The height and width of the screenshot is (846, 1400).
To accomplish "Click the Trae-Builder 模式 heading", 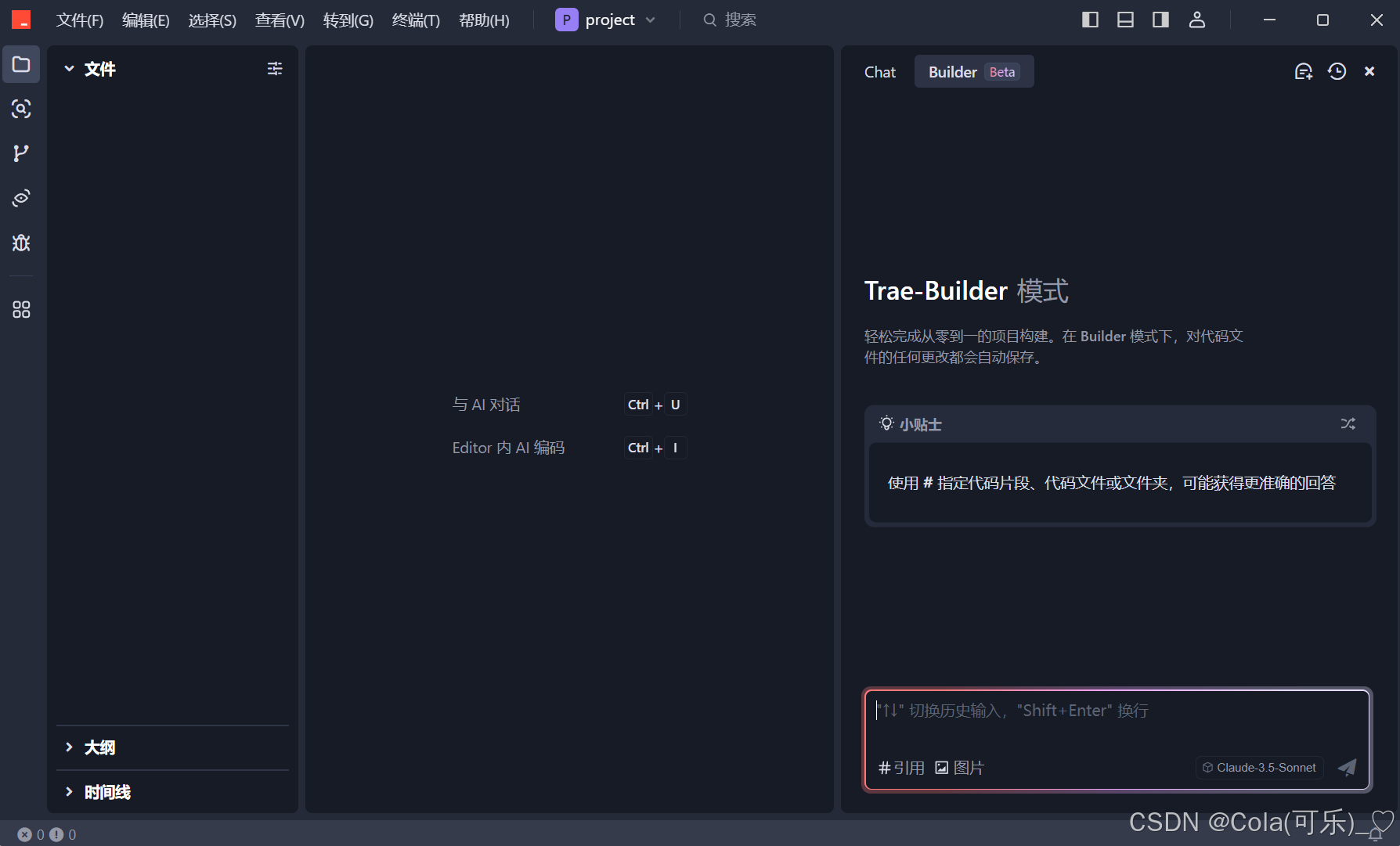I will [x=966, y=291].
